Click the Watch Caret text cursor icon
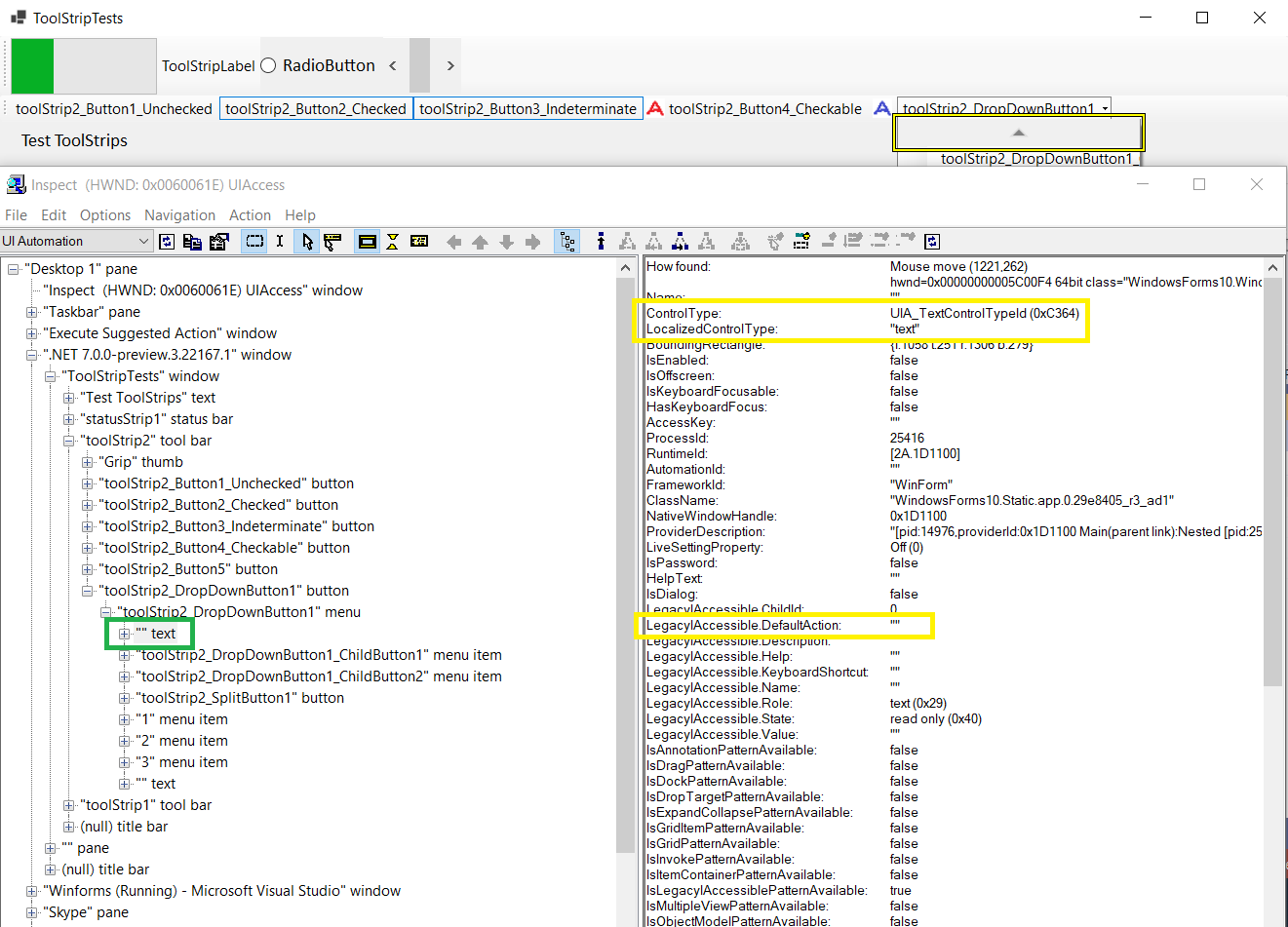1288x927 pixels. tap(280, 241)
